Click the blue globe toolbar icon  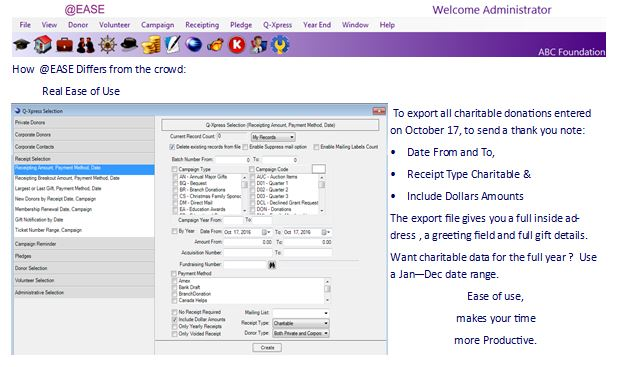[x=193, y=45]
